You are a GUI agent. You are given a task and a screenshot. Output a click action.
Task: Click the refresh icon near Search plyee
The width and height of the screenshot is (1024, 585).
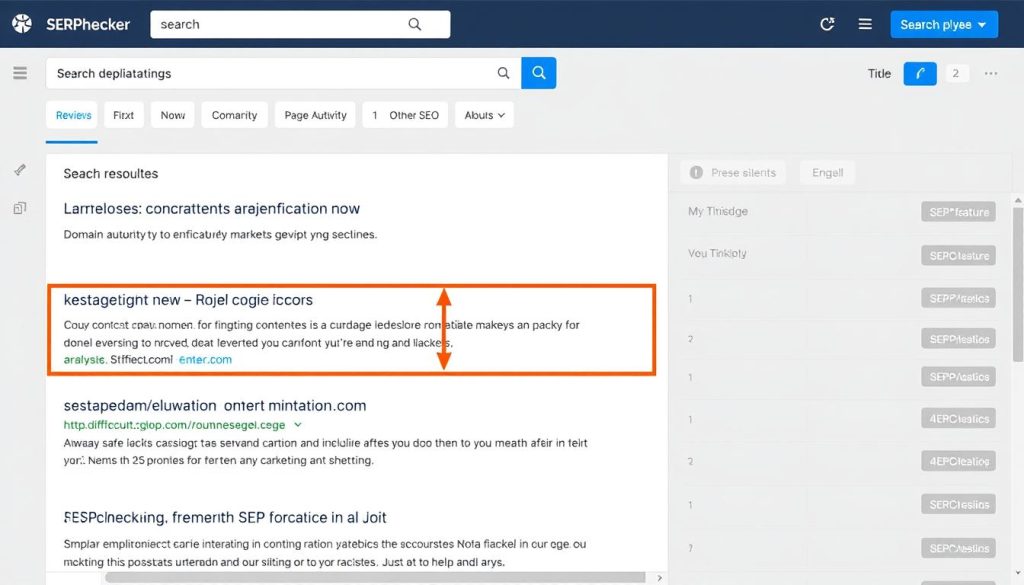click(827, 23)
